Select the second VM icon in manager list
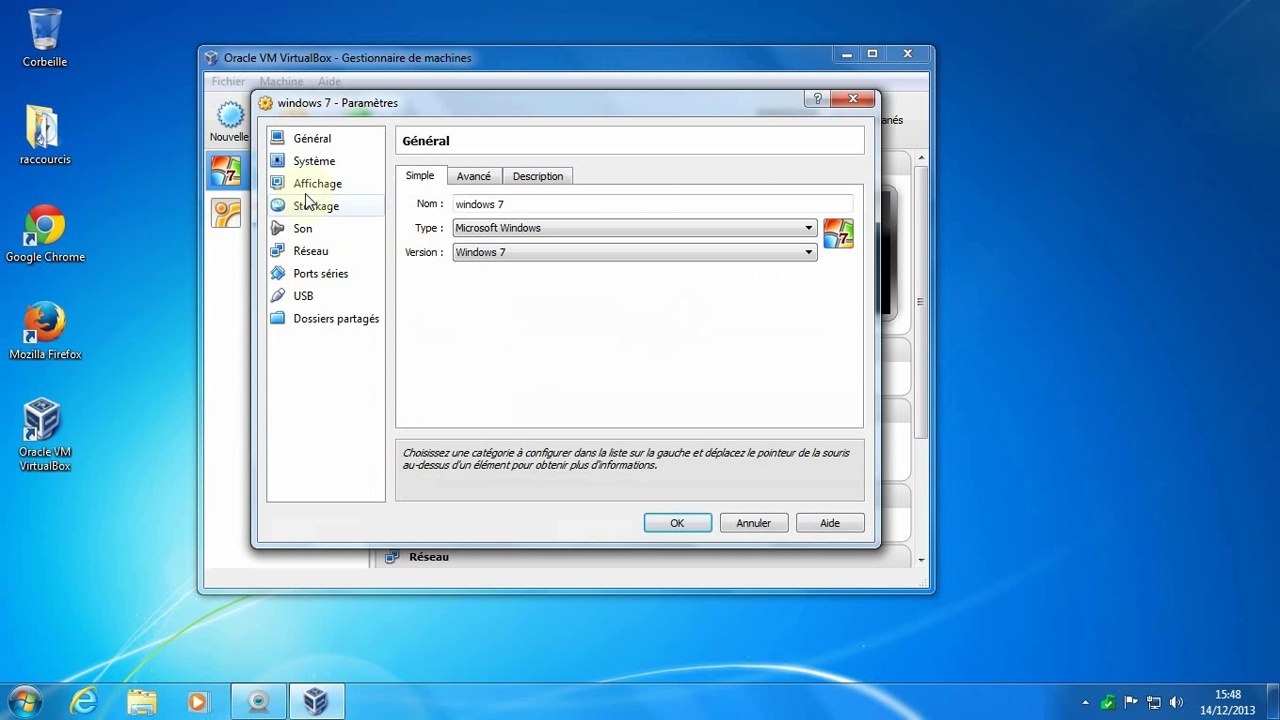 pyautogui.click(x=226, y=213)
